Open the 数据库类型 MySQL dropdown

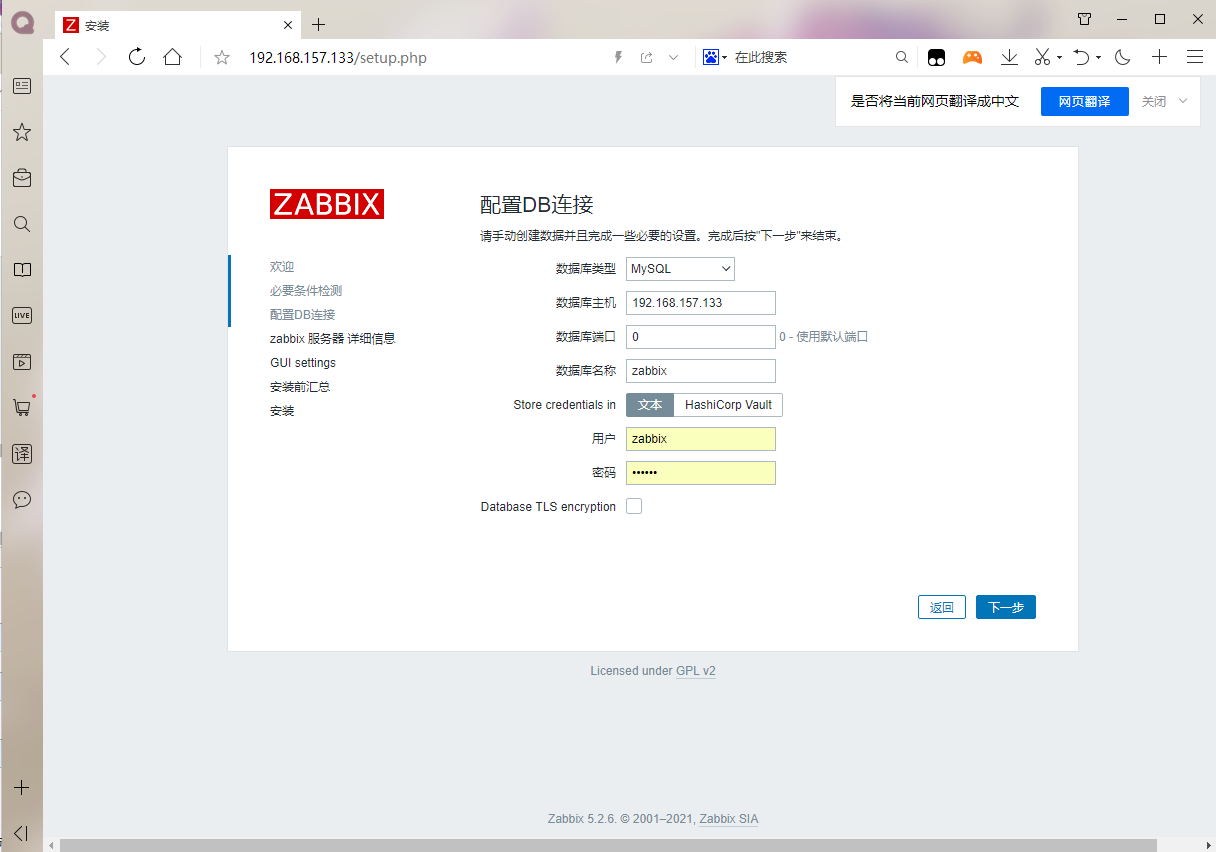click(x=680, y=269)
